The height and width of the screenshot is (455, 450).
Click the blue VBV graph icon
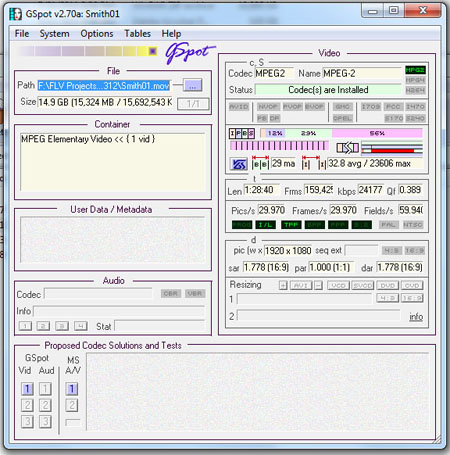[239, 164]
